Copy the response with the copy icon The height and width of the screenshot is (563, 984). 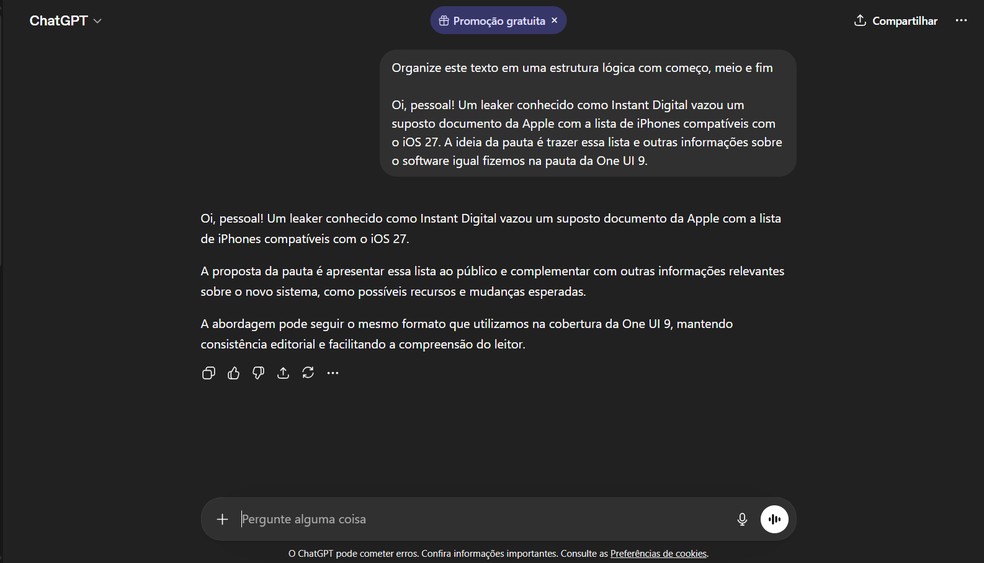(x=208, y=373)
